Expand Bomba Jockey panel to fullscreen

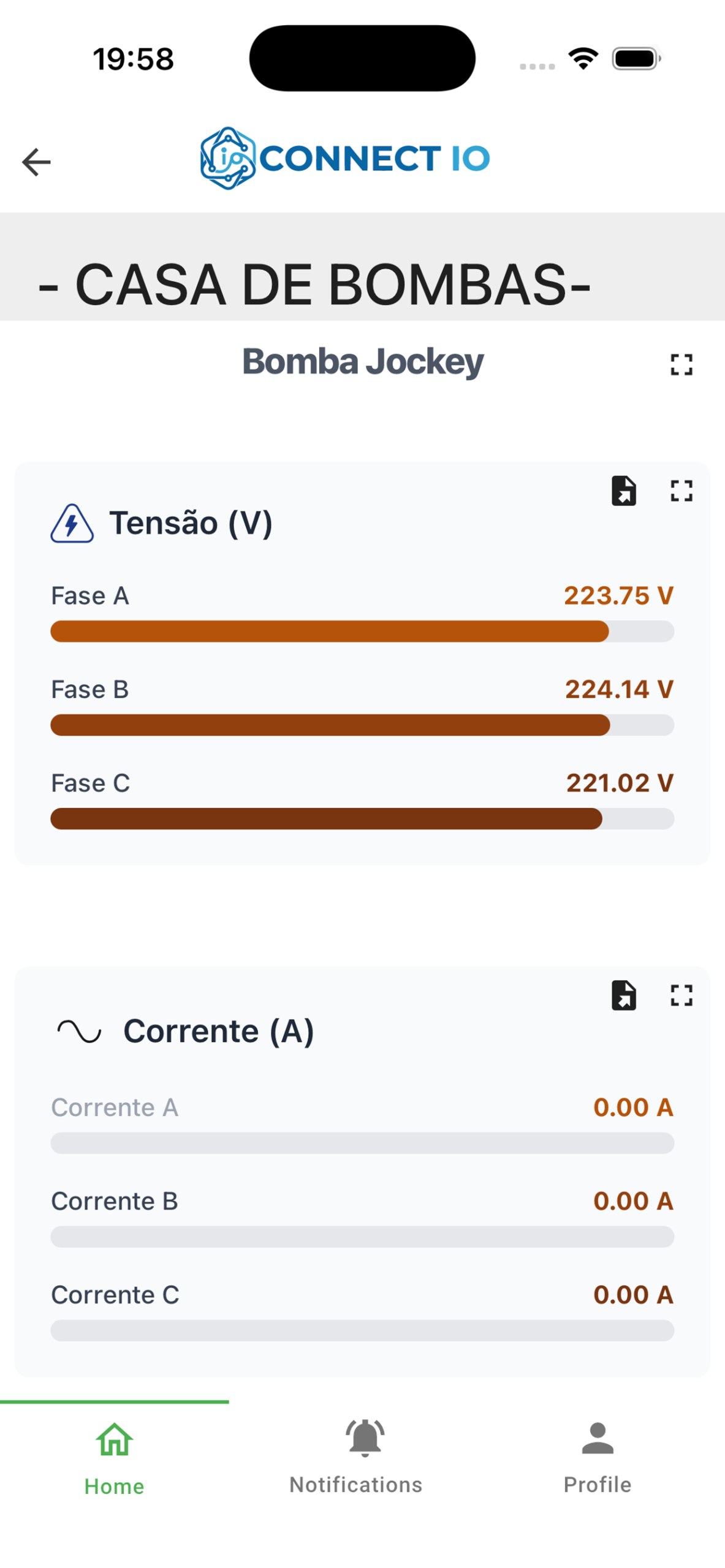(681, 365)
